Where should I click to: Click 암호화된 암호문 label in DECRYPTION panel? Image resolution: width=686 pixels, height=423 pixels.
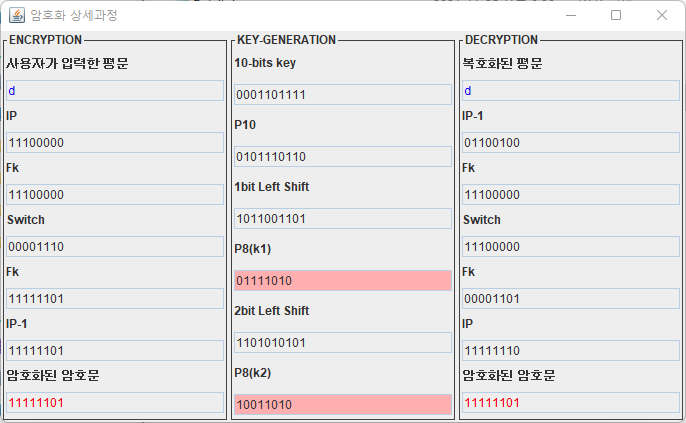[x=509, y=375]
